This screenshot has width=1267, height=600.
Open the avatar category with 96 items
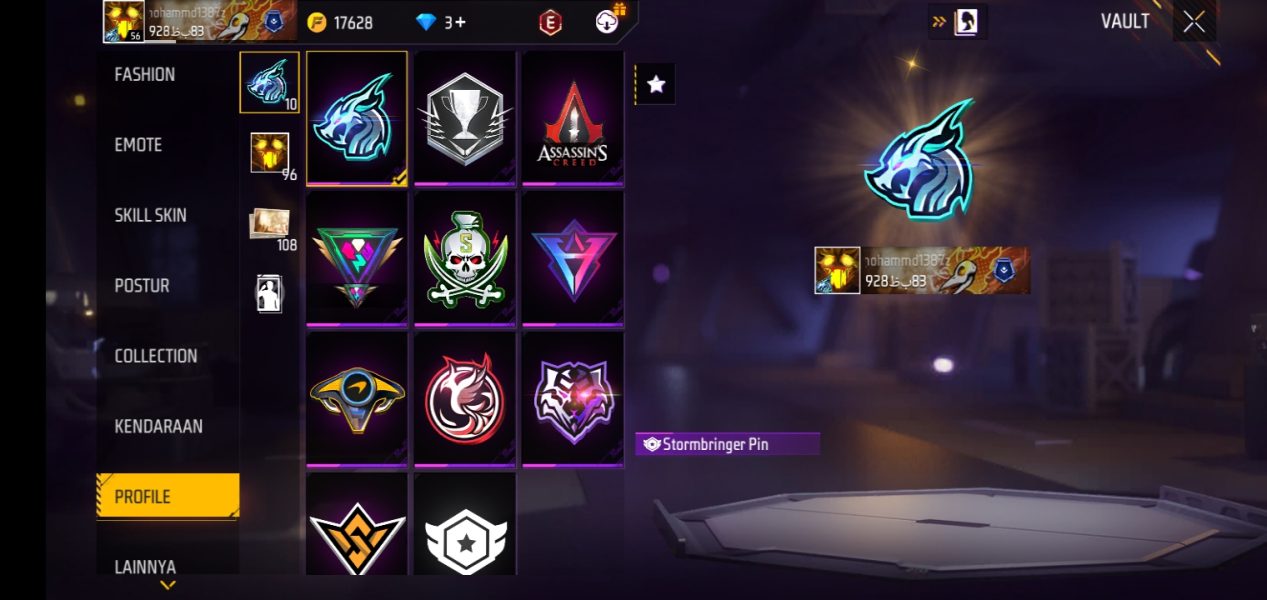pyautogui.click(x=270, y=155)
